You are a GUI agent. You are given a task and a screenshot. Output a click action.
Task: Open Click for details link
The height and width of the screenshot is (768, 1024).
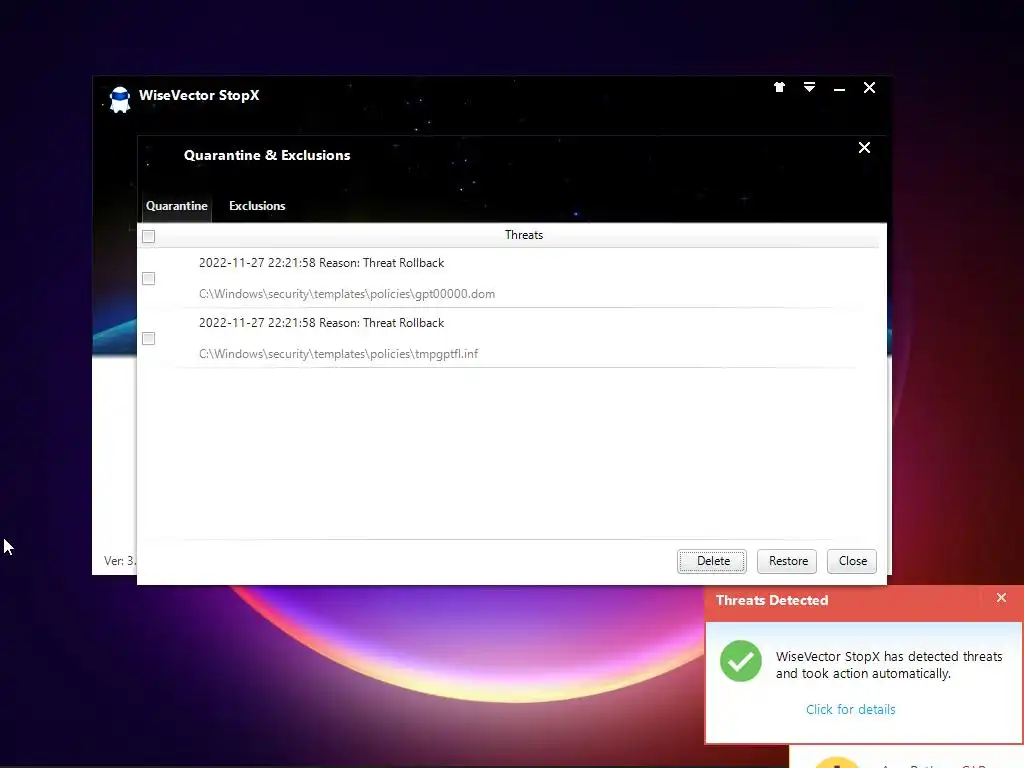tap(850, 709)
